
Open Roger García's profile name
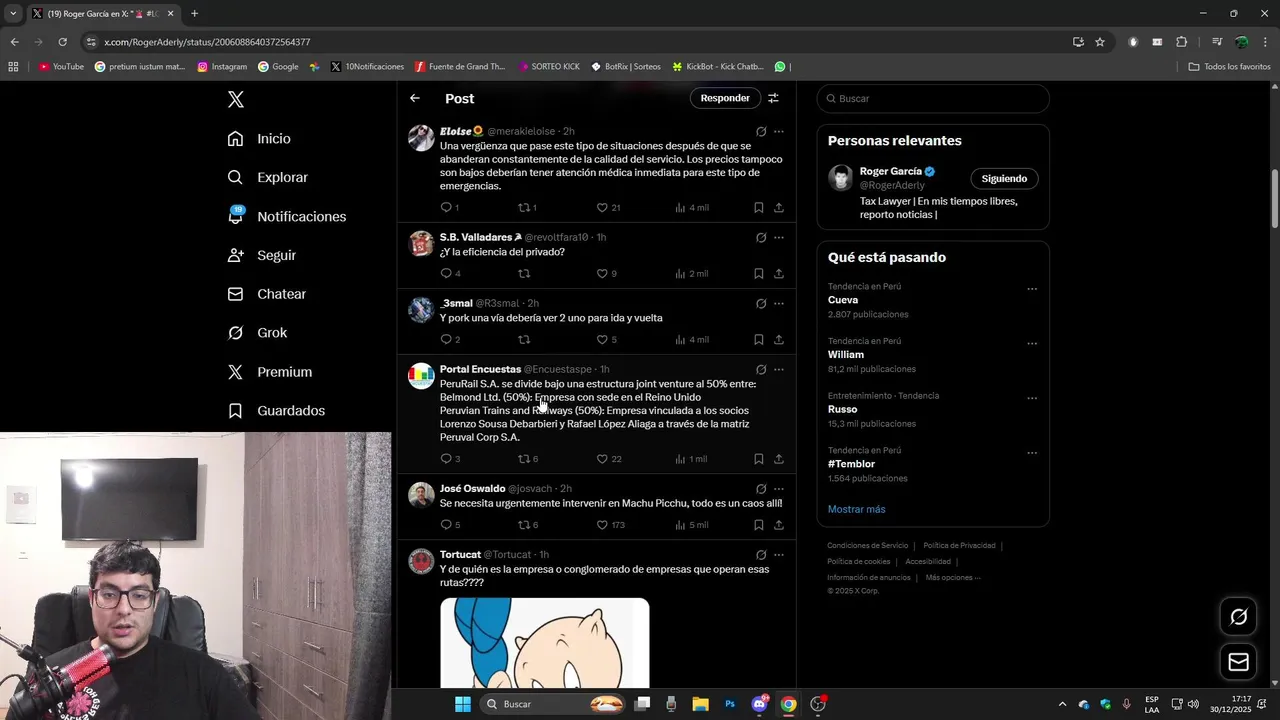[x=891, y=171]
